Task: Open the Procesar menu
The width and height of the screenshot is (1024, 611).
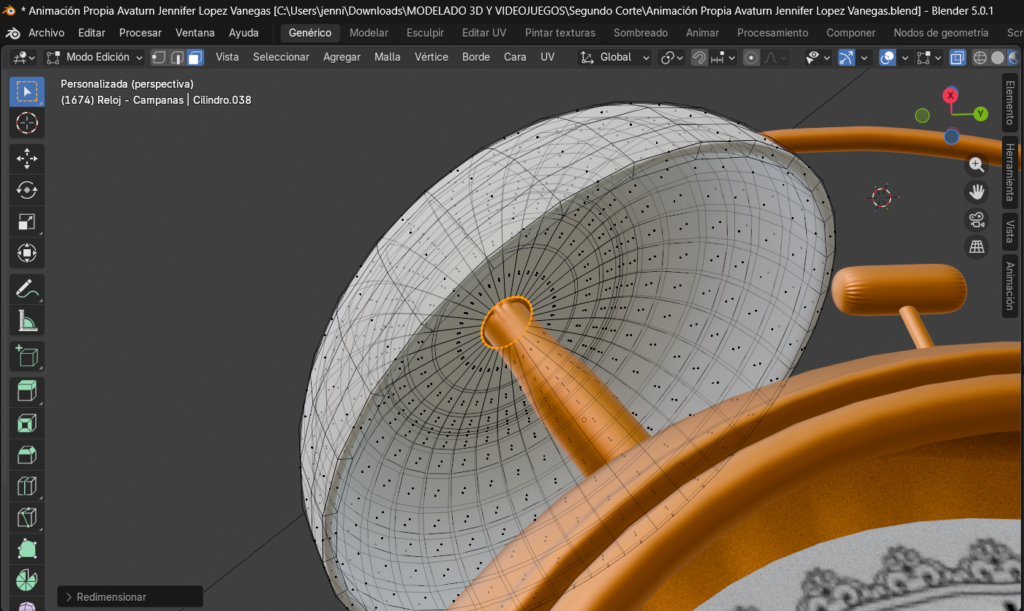Action: click(140, 33)
